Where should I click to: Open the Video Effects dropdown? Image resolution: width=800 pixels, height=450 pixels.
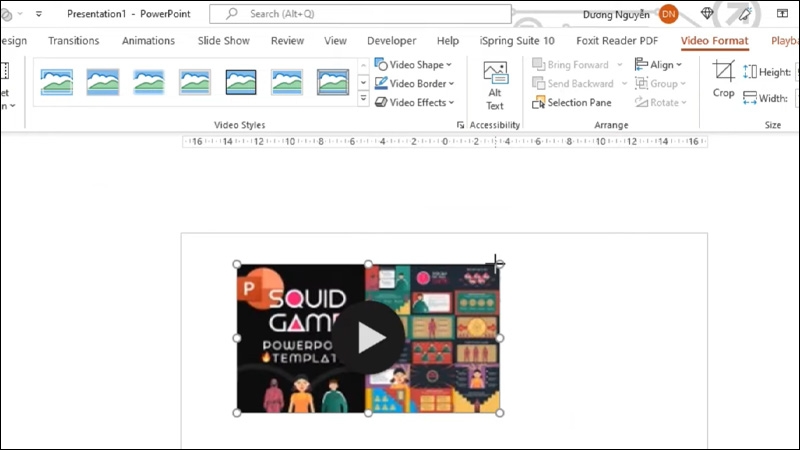tap(414, 103)
